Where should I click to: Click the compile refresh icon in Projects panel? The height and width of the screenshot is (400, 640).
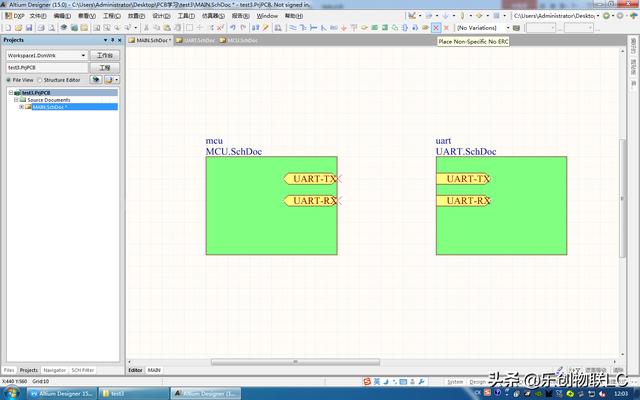click(x=96, y=80)
